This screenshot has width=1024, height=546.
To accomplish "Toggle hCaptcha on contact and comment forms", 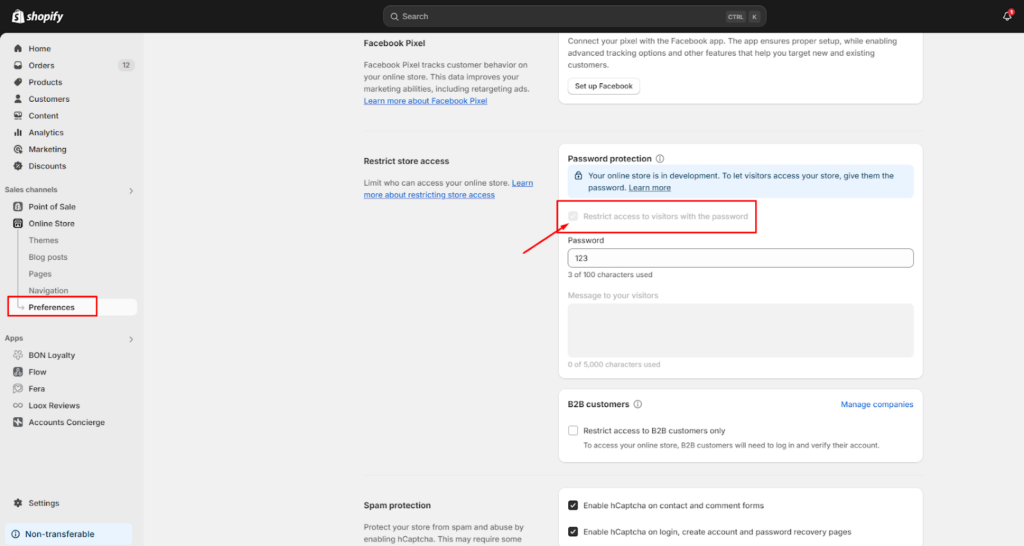I will point(573,506).
